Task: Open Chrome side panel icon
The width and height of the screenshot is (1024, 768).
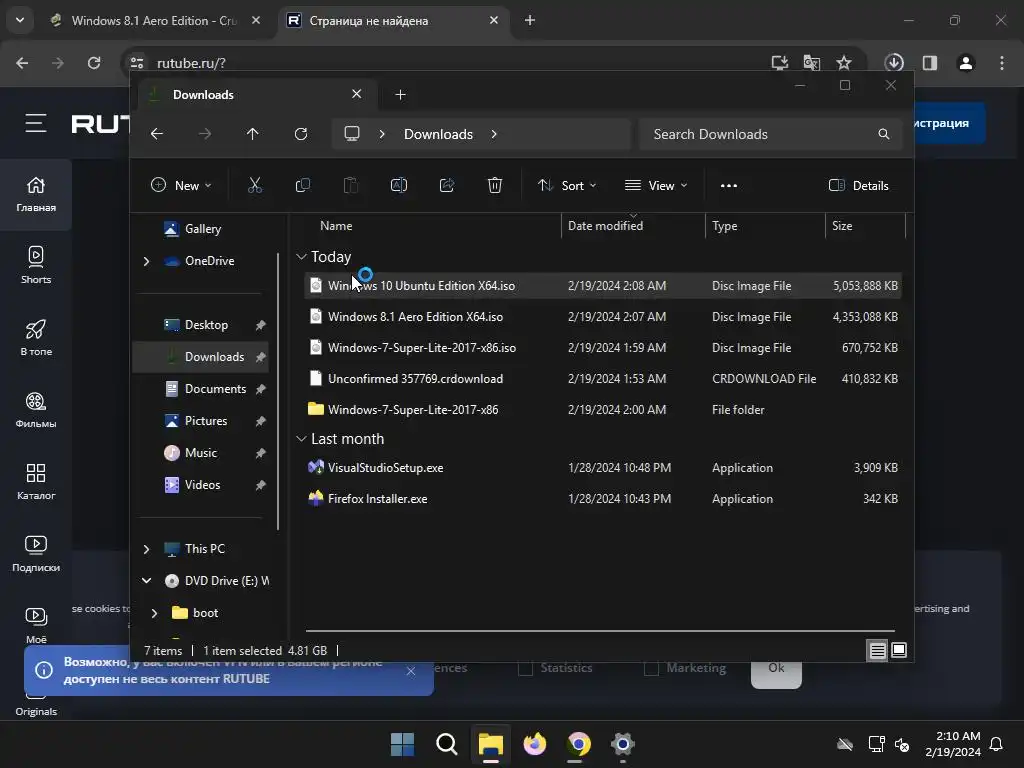Action: click(930, 63)
